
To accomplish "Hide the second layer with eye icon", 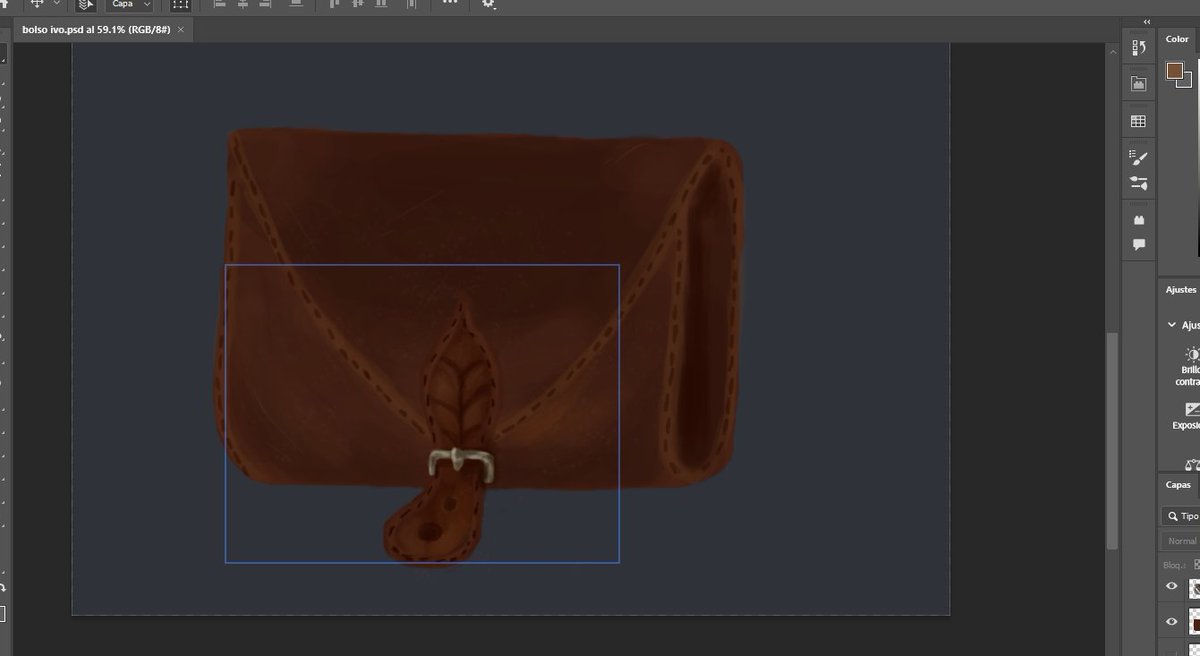I will point(1172,622).
